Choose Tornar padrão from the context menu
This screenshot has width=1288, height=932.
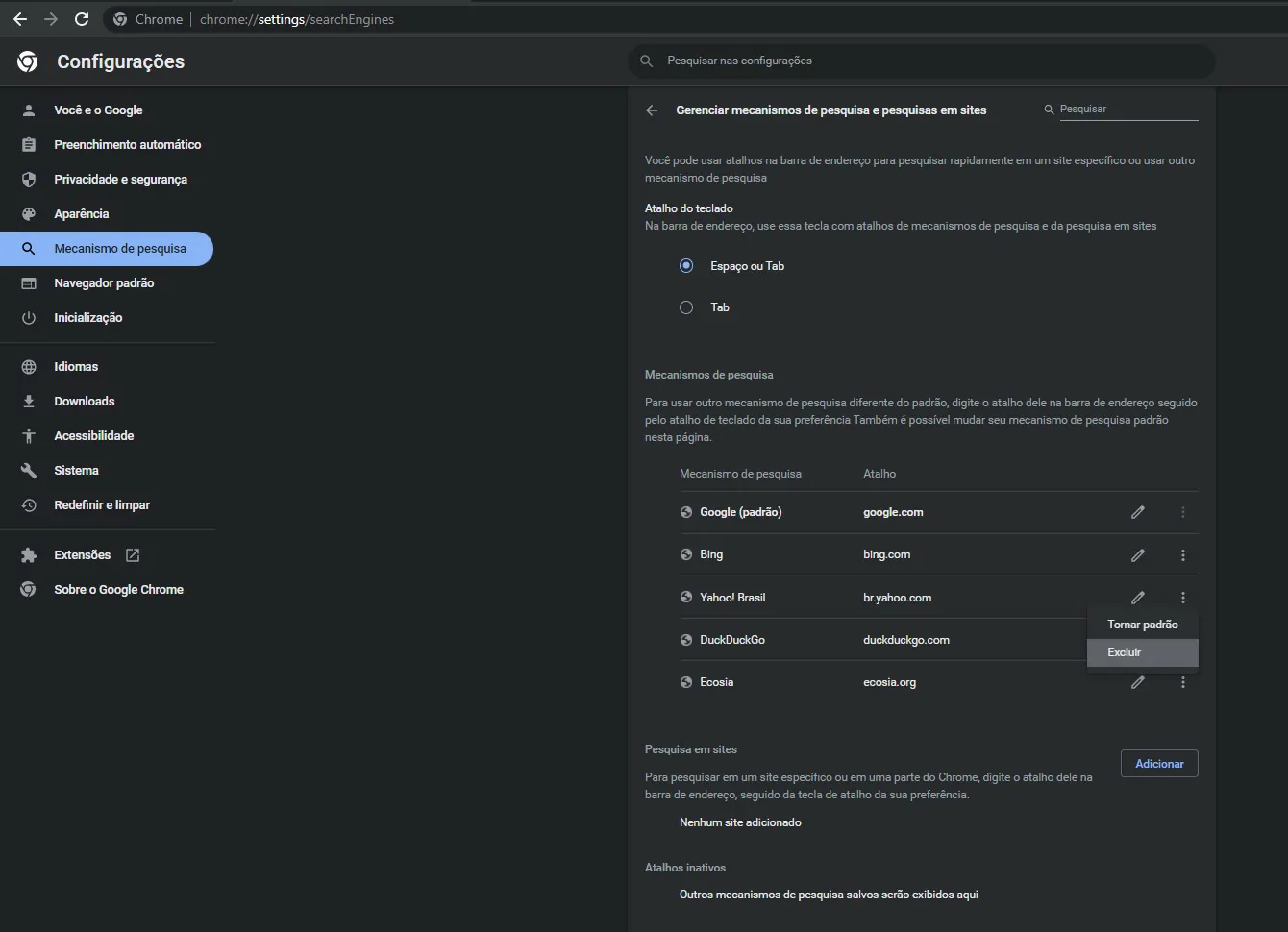click(x=1143, y=625)
